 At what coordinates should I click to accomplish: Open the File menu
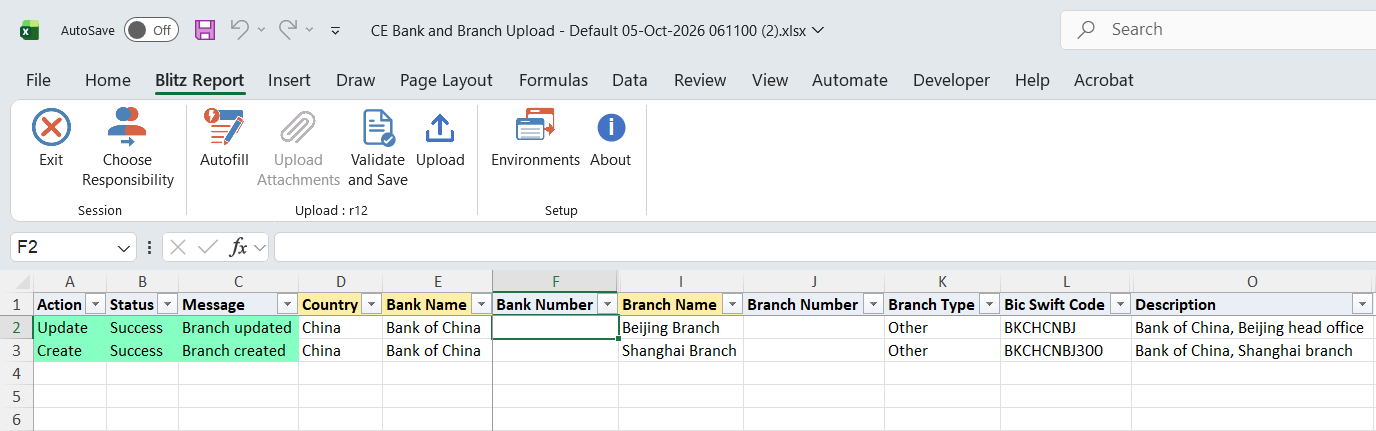pyautogui.click(x=38, y=80)
